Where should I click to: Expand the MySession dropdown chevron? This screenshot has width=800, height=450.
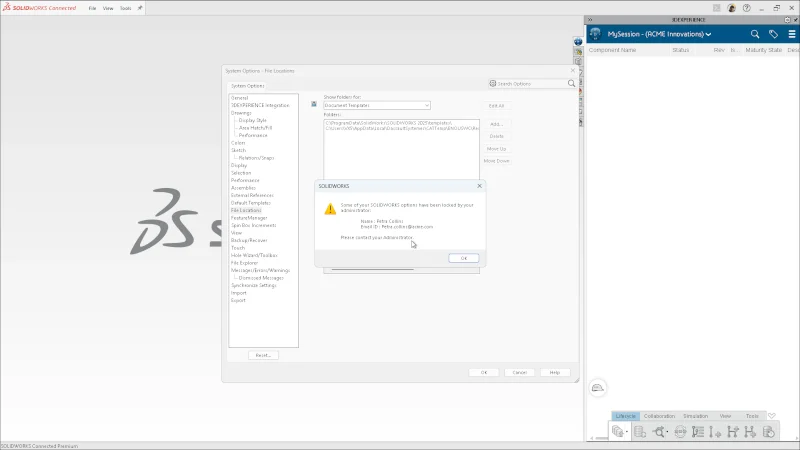pyautogui.click(x=708, y=35)
